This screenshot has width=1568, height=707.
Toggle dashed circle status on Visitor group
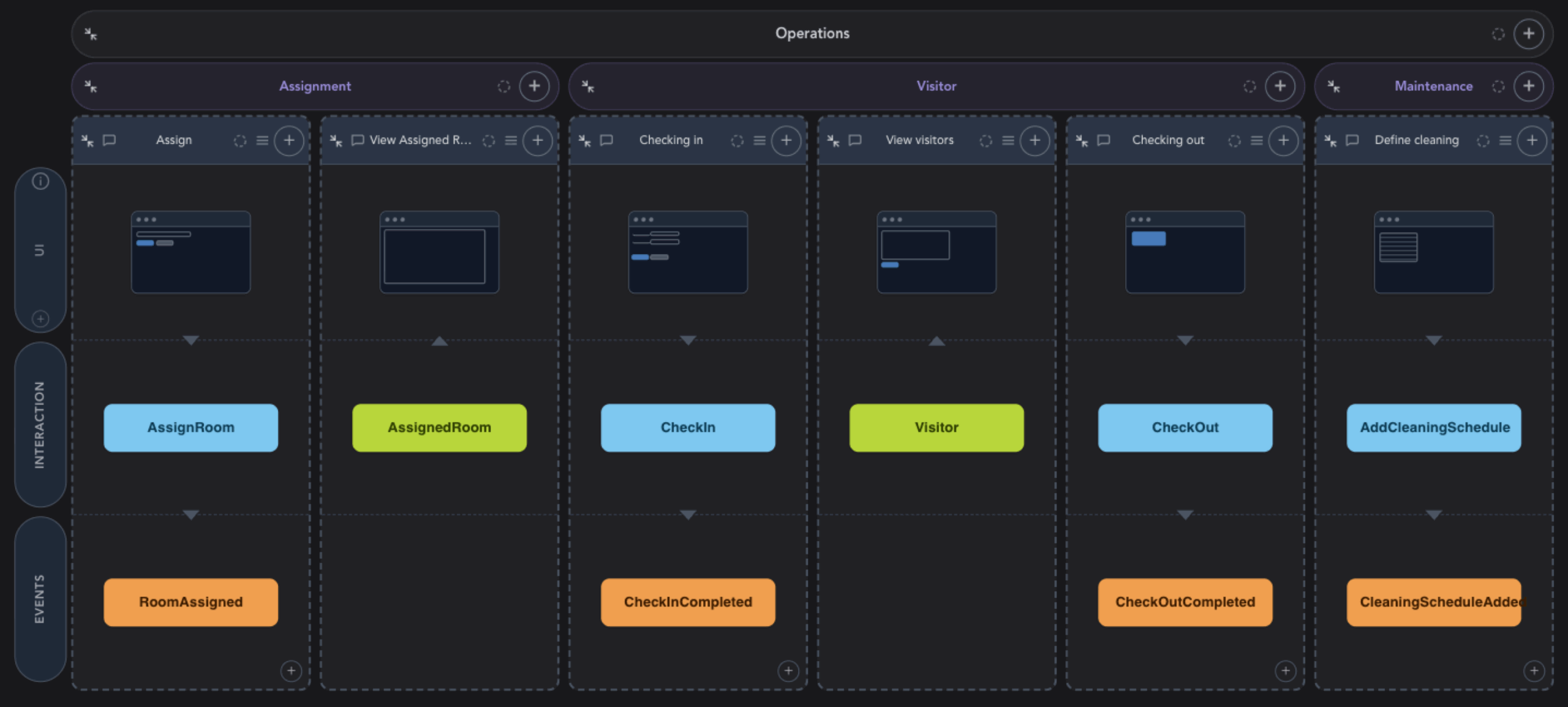(1249, 86)
